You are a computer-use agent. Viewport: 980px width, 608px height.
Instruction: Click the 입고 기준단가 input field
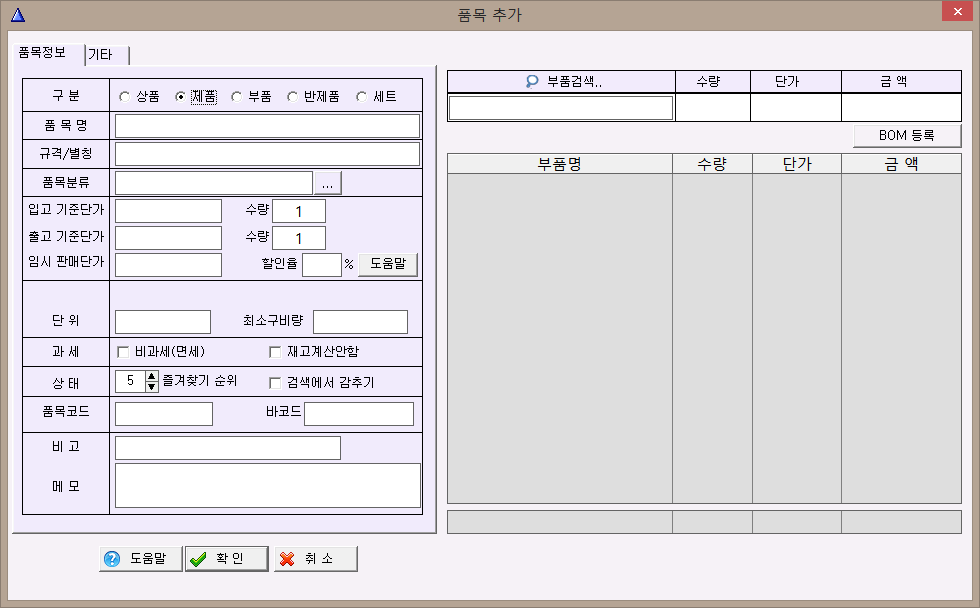tap(168, 211)
